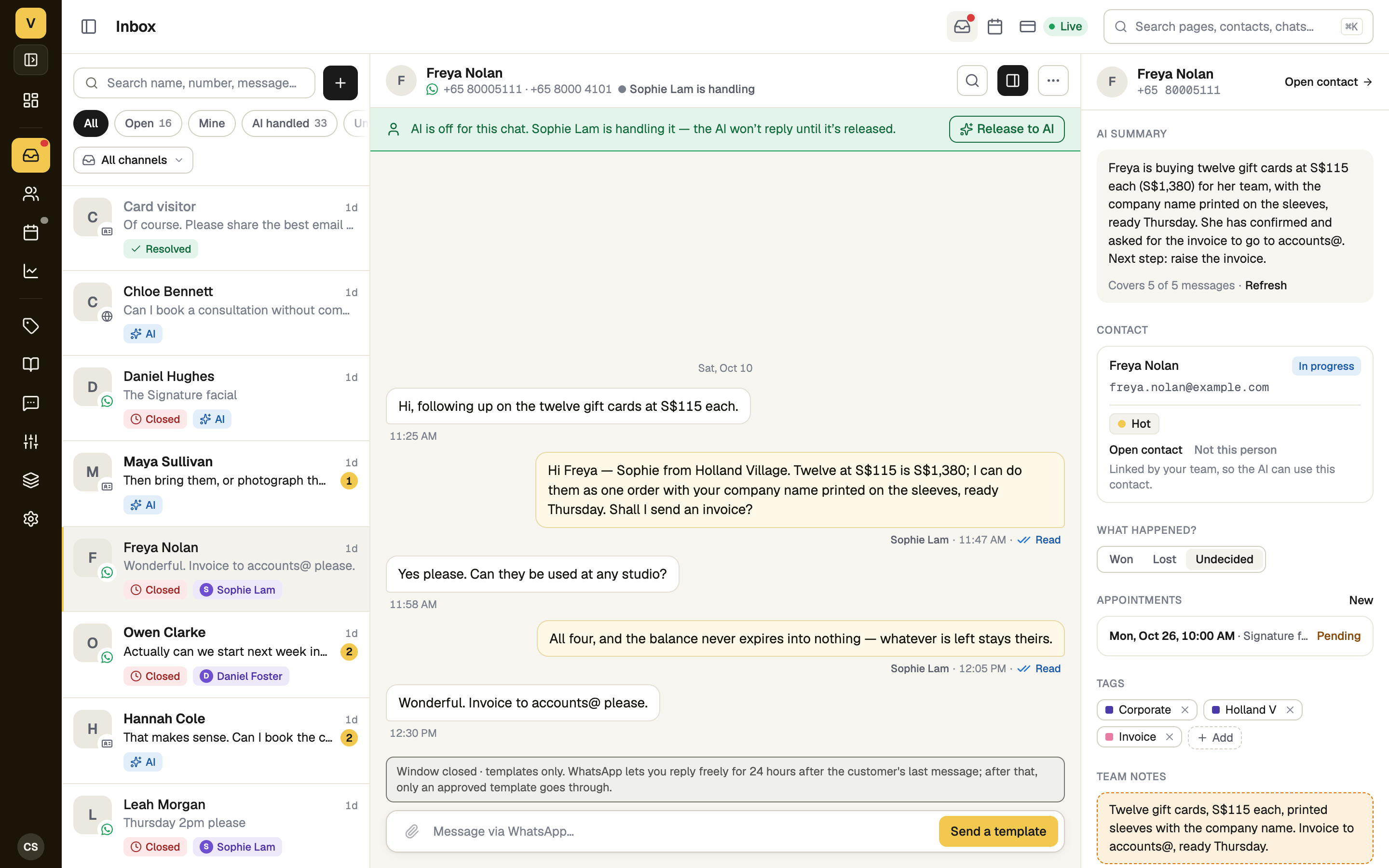Open the workspace V logo menu
Image resolution: width=1389 pixels, height=868 pixels.
coord(30,23)
